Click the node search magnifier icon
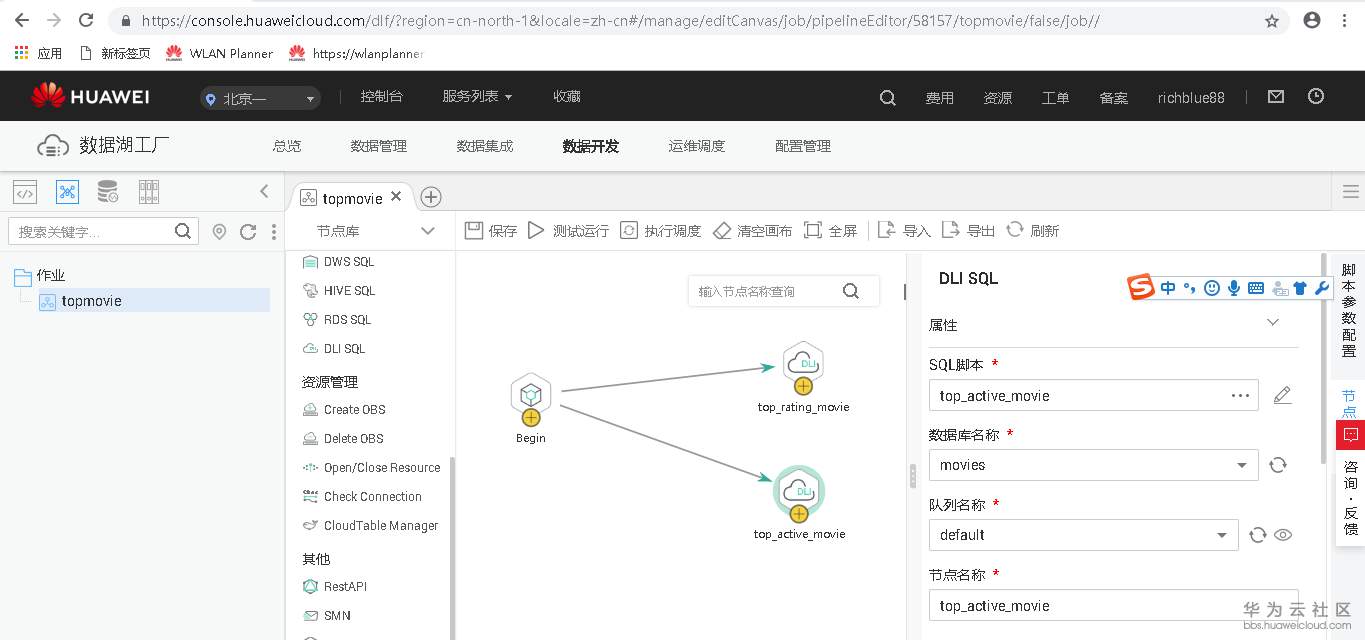Screen dimensions: 1365x640 click(851, 291)
